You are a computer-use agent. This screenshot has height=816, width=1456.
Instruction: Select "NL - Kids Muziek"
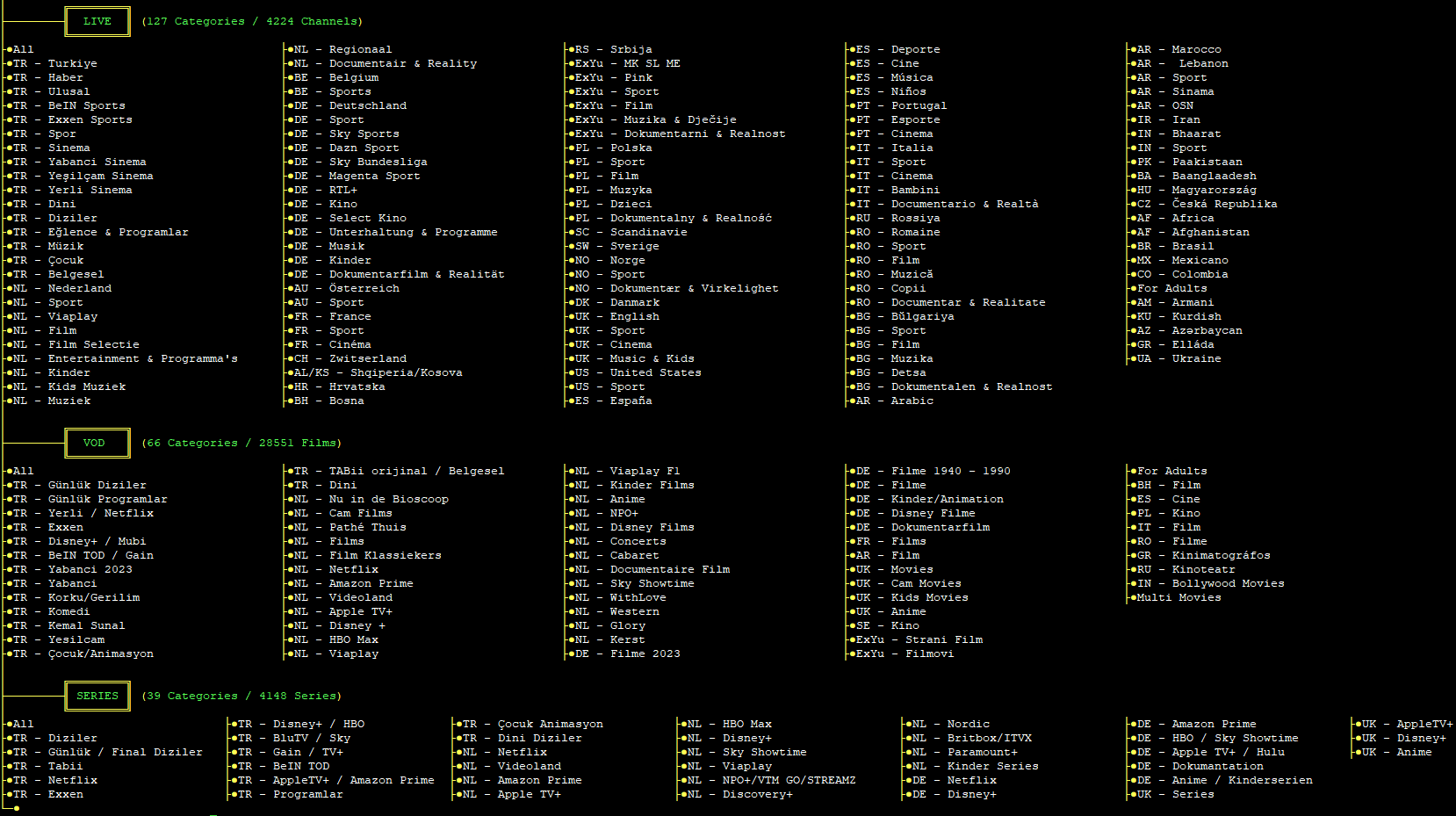(x=69, y=386)
